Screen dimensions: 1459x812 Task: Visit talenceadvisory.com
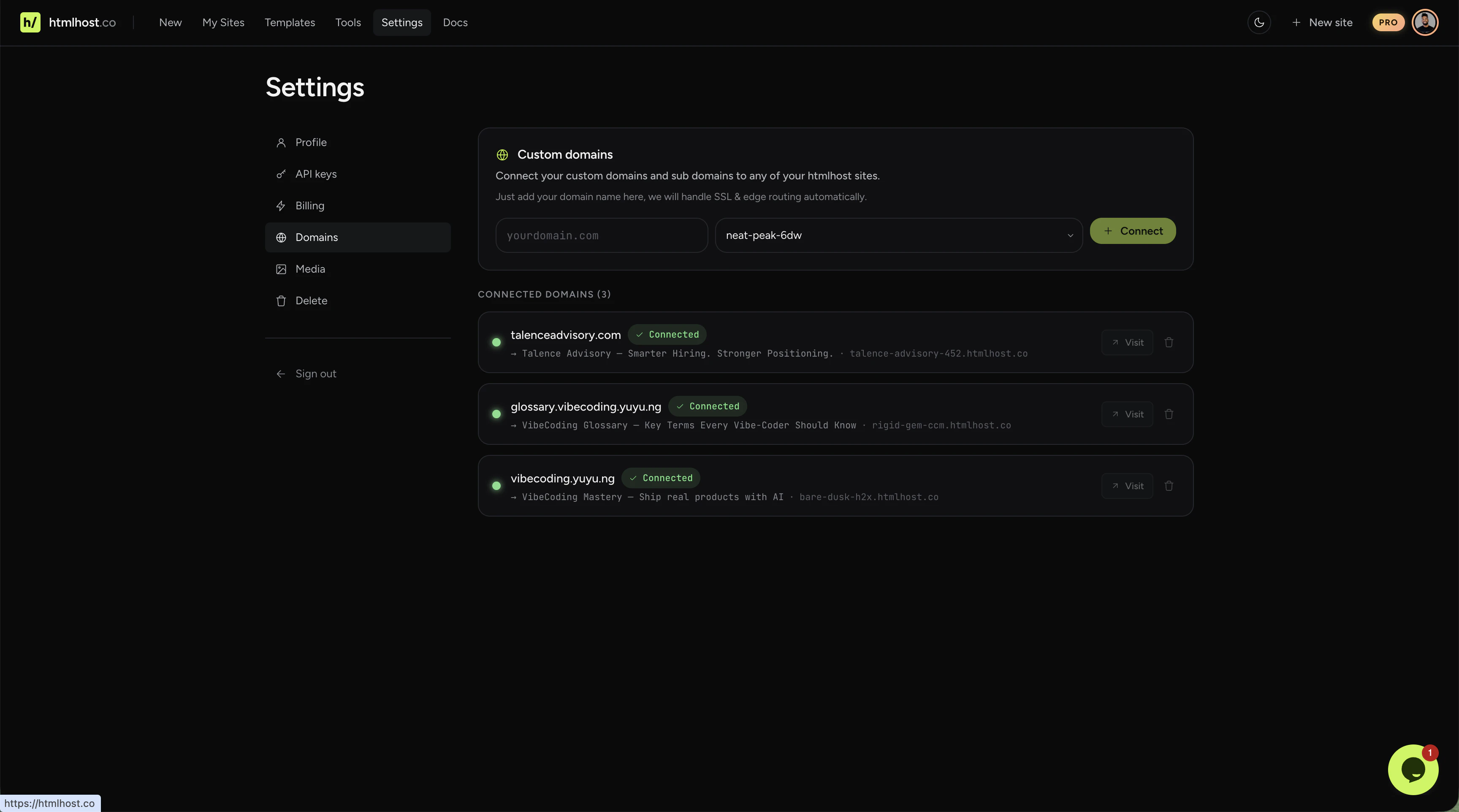point(1127,343)
